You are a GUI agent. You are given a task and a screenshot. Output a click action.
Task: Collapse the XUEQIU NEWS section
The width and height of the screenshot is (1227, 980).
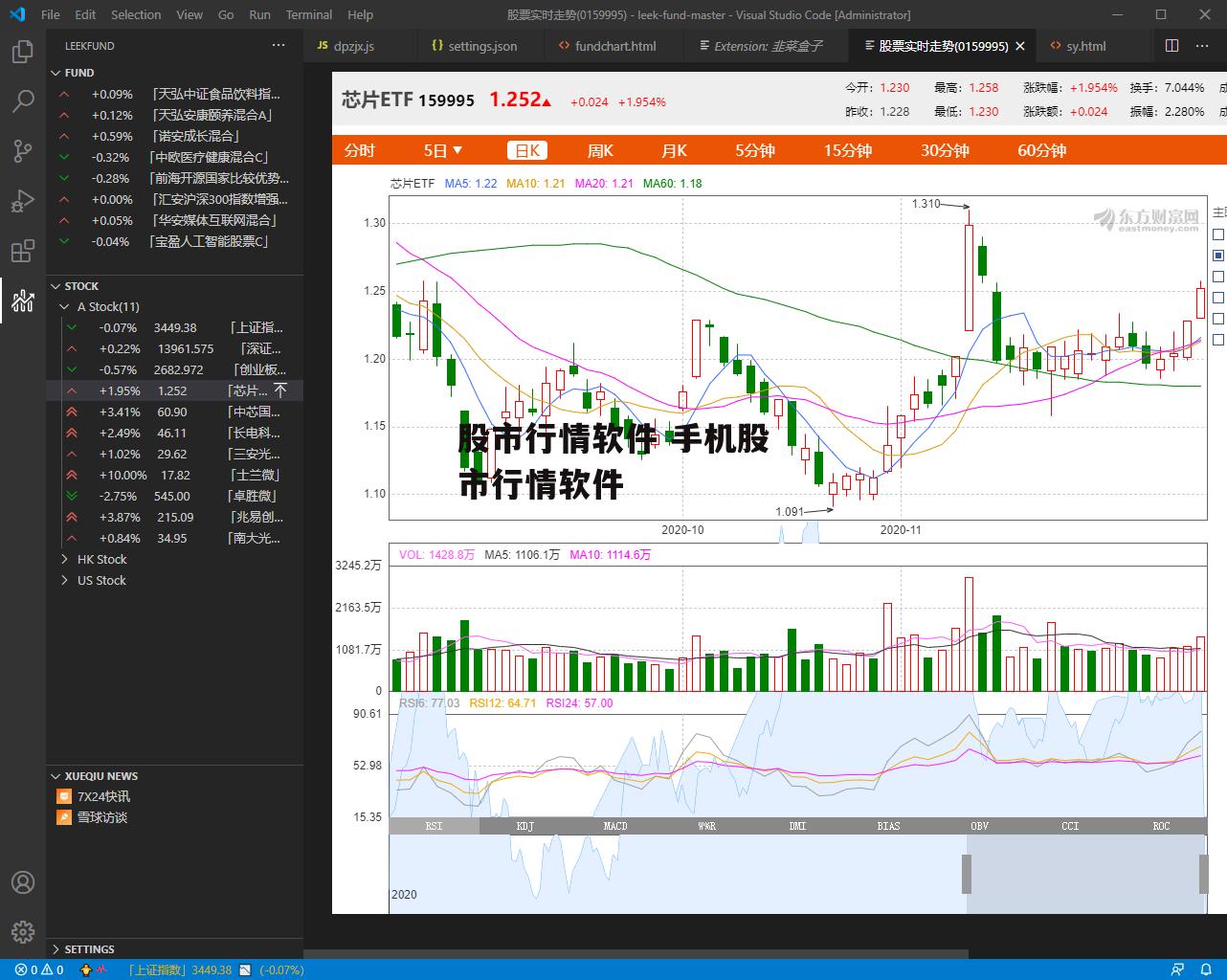coord(174,776)
